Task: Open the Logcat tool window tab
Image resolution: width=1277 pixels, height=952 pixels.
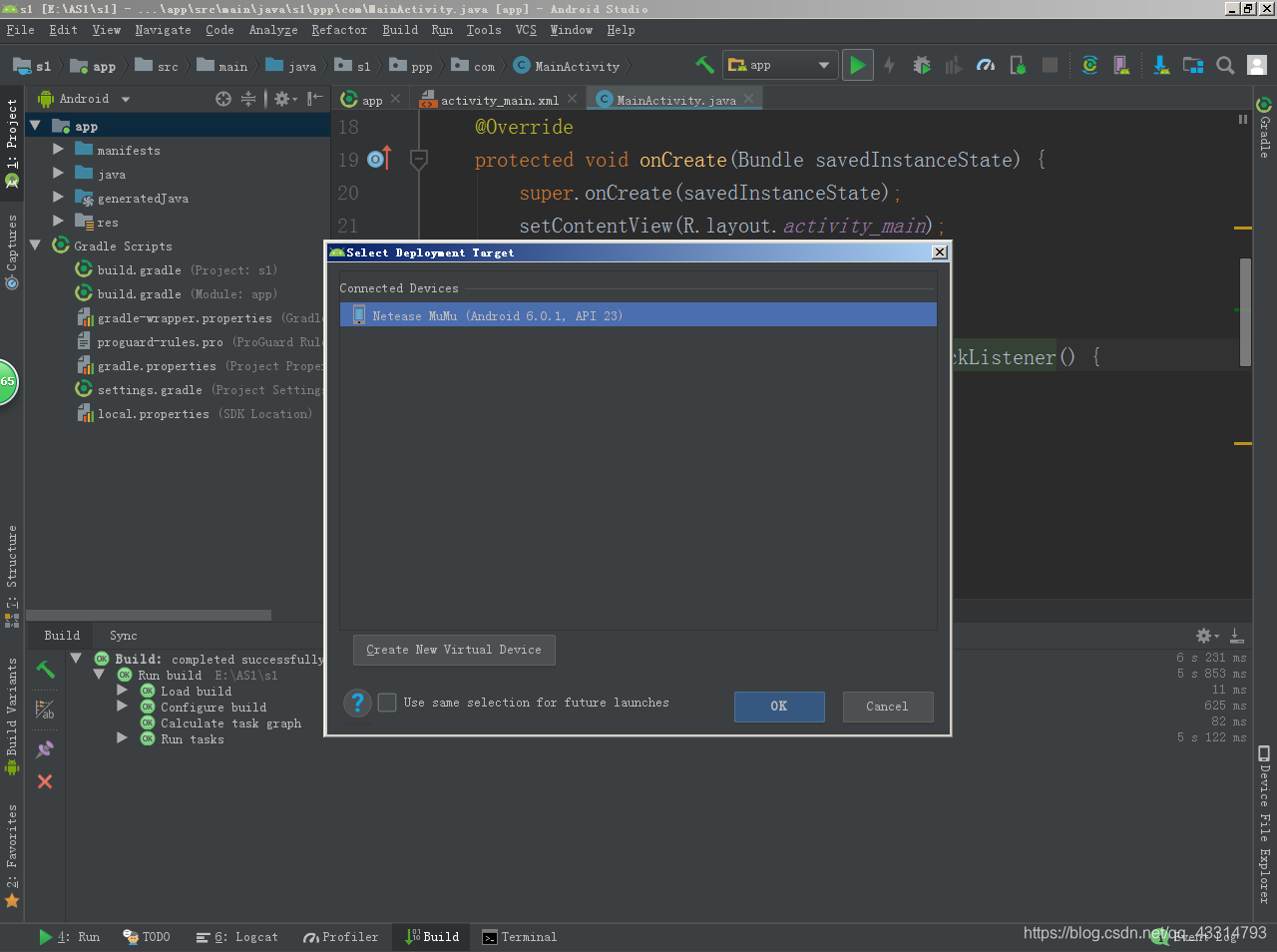Action: pos(237,937)
